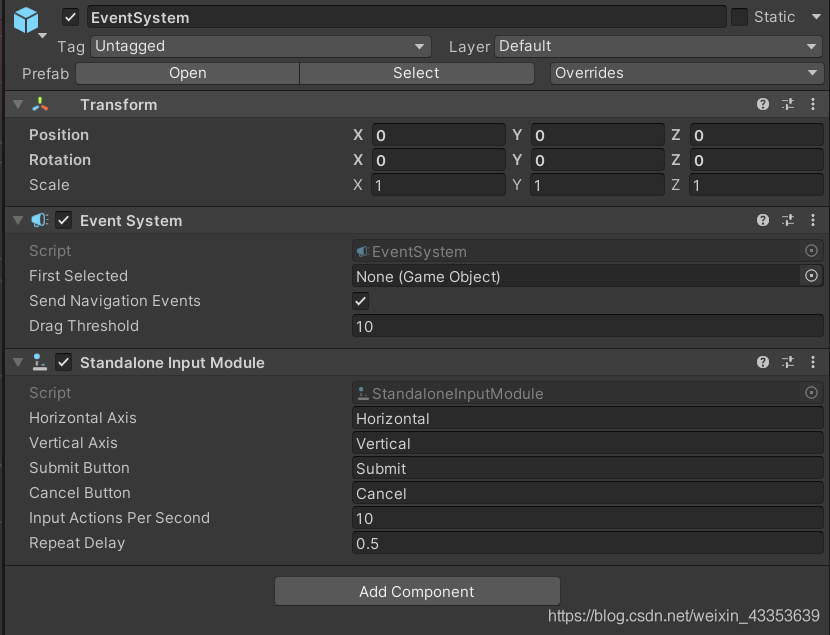The width and height of the screenshot is (830, 635).
Task: Toggle the GameObject active checkbox
Action: click(70, 17)
